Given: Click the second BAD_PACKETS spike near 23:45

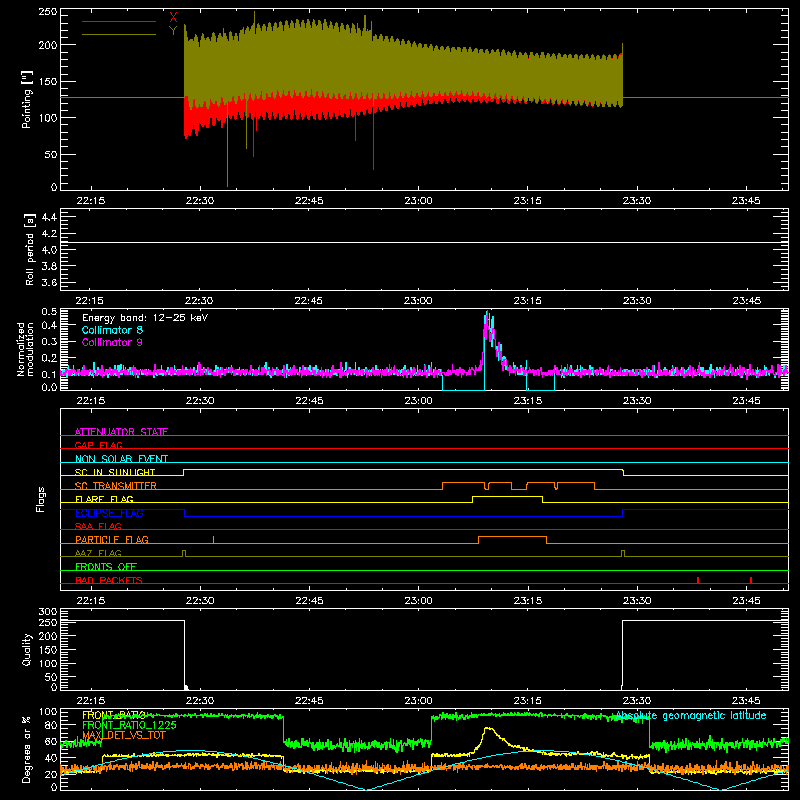Looking at the screenshot, I should [751, 580].
